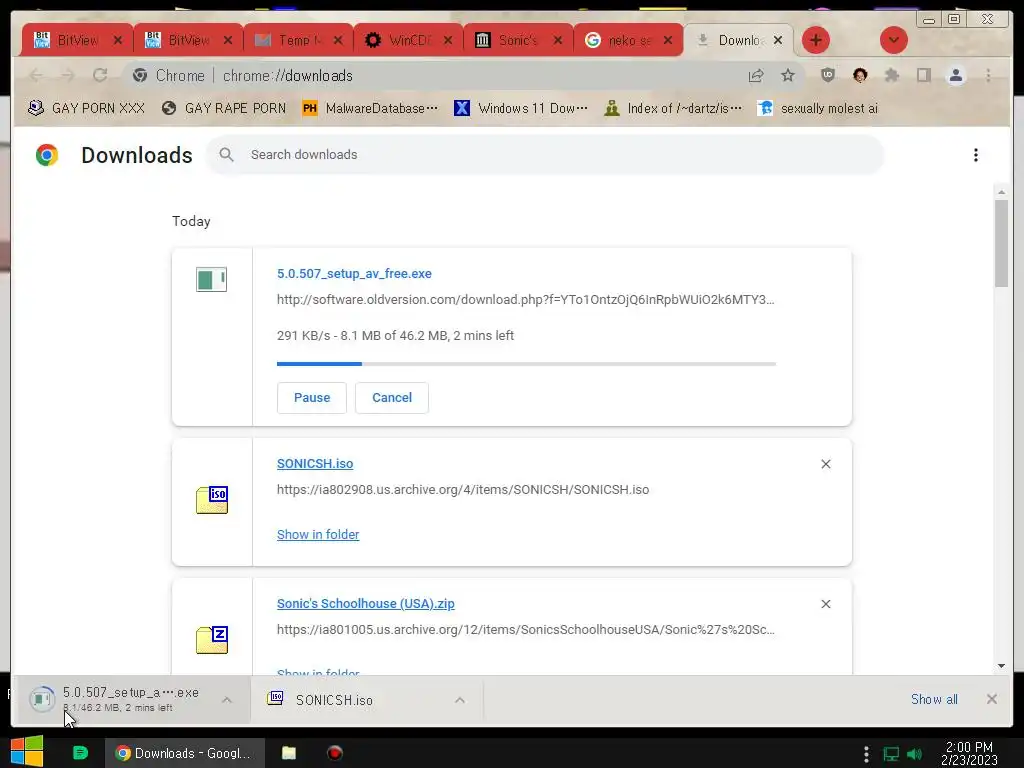
Task: Click the share page icon in address bar
Action: 756,76
